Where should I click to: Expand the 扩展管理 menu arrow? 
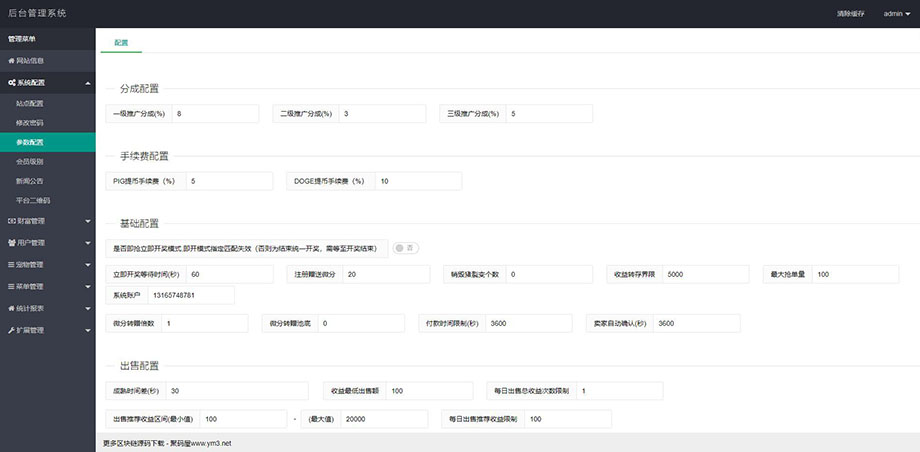click(87, 330)
